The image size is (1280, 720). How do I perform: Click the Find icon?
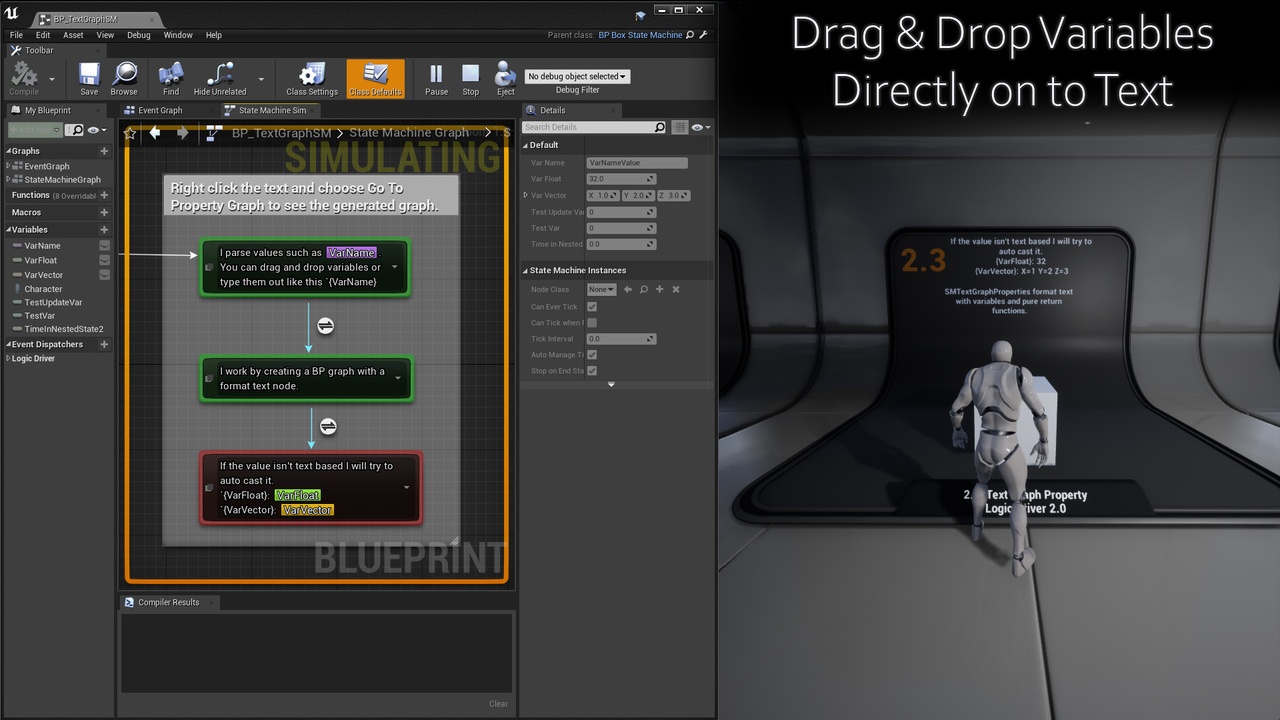tap(169, 75)
